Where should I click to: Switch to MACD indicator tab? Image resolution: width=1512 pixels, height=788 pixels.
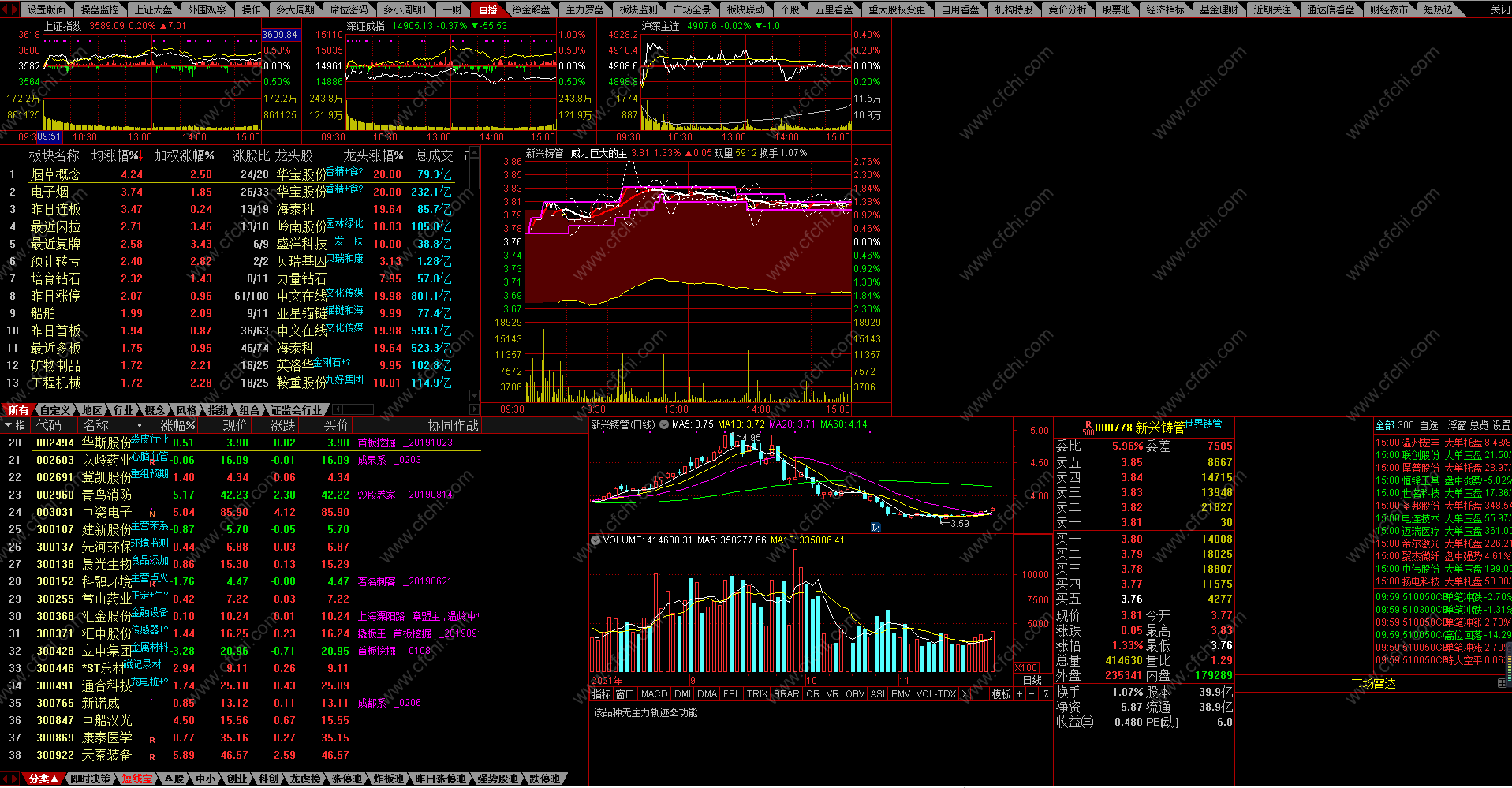(654, 694)
